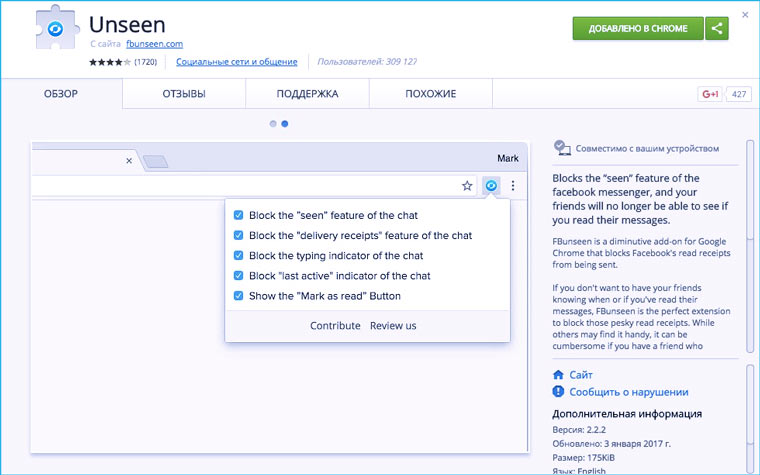Click the description panel vertical scrollbar
Viewport: 760px width, 475px height.
point(749,250)
